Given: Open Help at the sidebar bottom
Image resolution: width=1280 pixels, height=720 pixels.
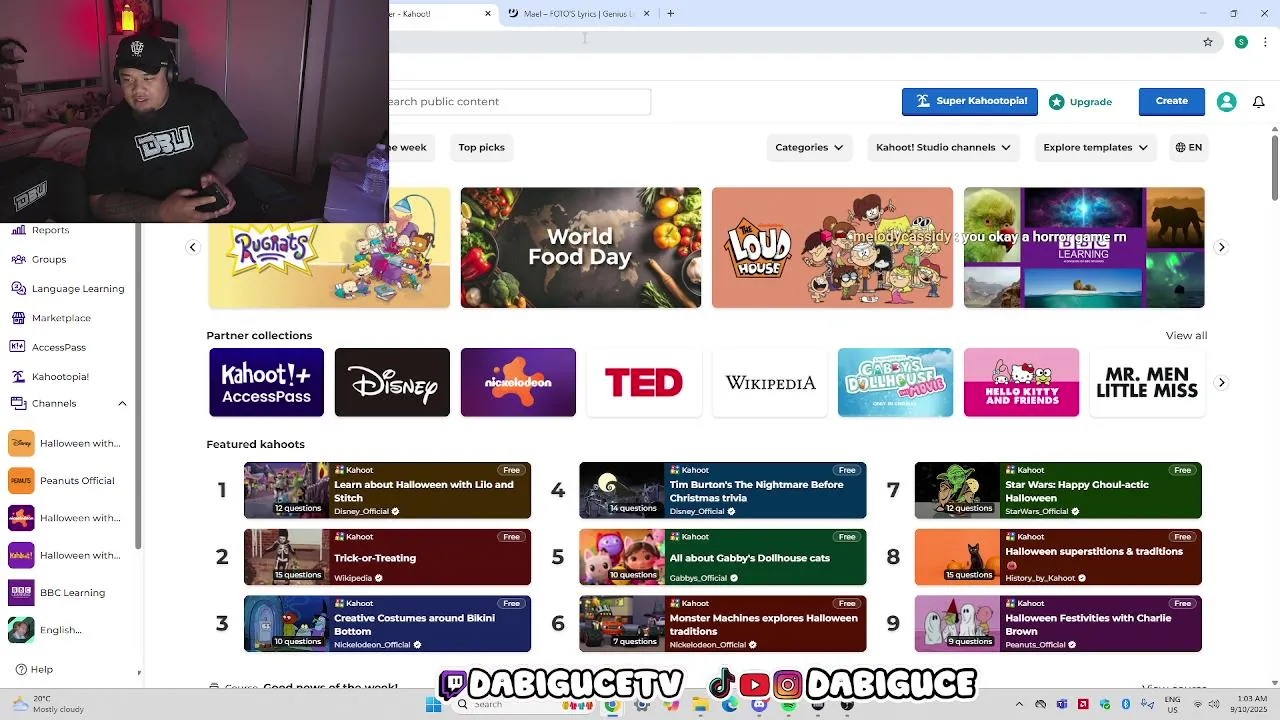Looking at the screenshot, I should click(34, 669).
